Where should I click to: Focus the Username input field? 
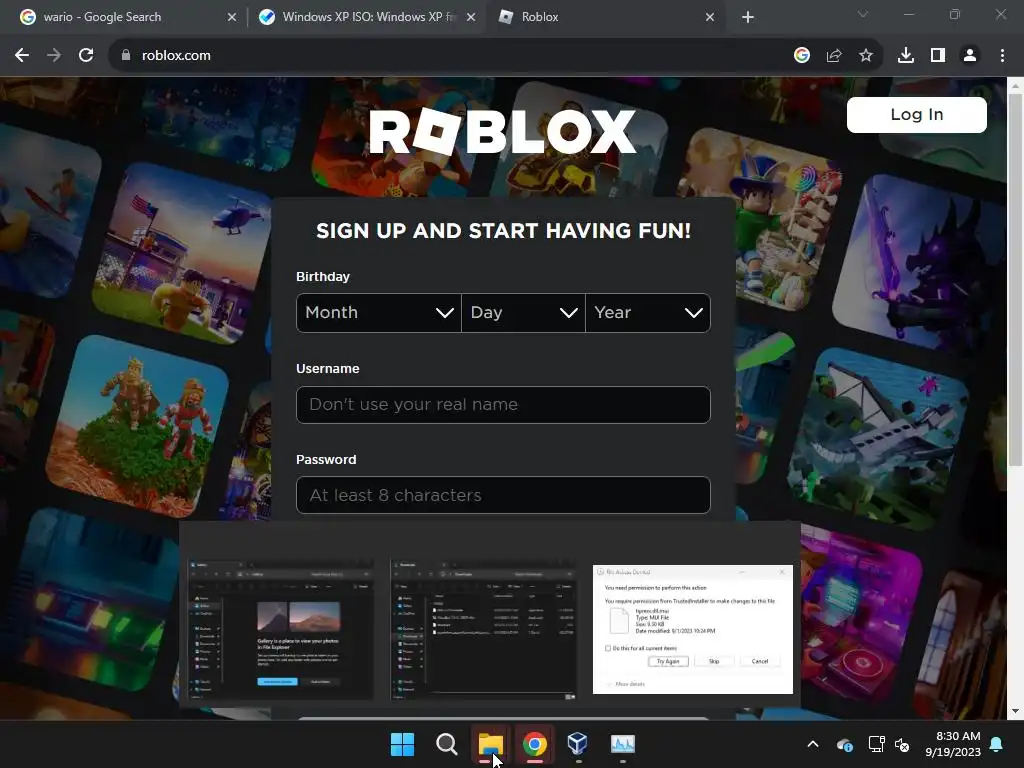[503, 405]
